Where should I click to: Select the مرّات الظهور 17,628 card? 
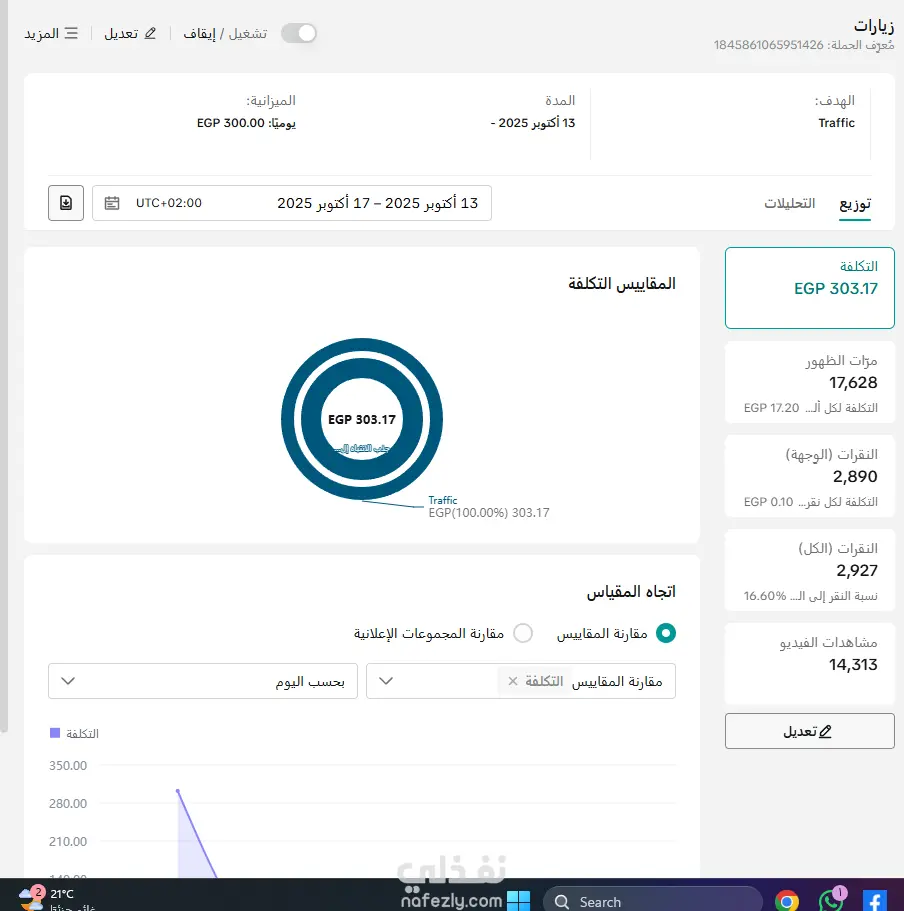pyautogui.click(x=809, y=382)
